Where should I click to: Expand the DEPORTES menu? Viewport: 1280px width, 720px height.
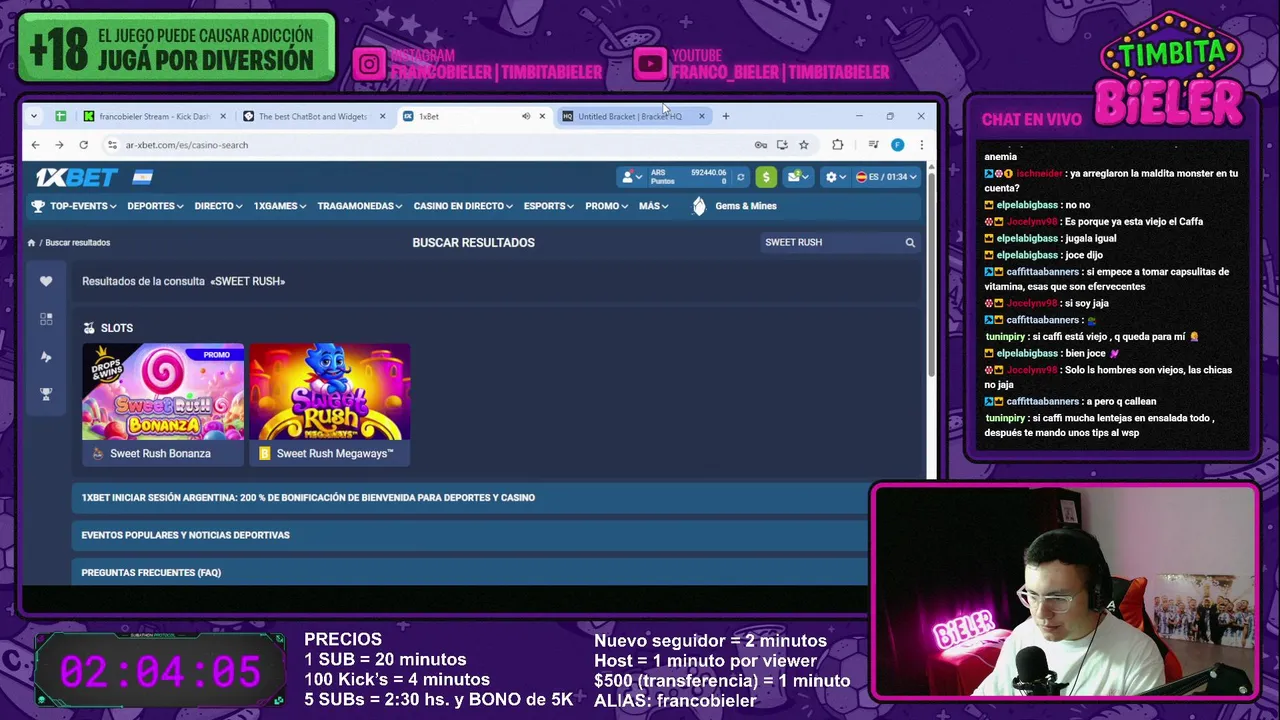coord(155,206)
